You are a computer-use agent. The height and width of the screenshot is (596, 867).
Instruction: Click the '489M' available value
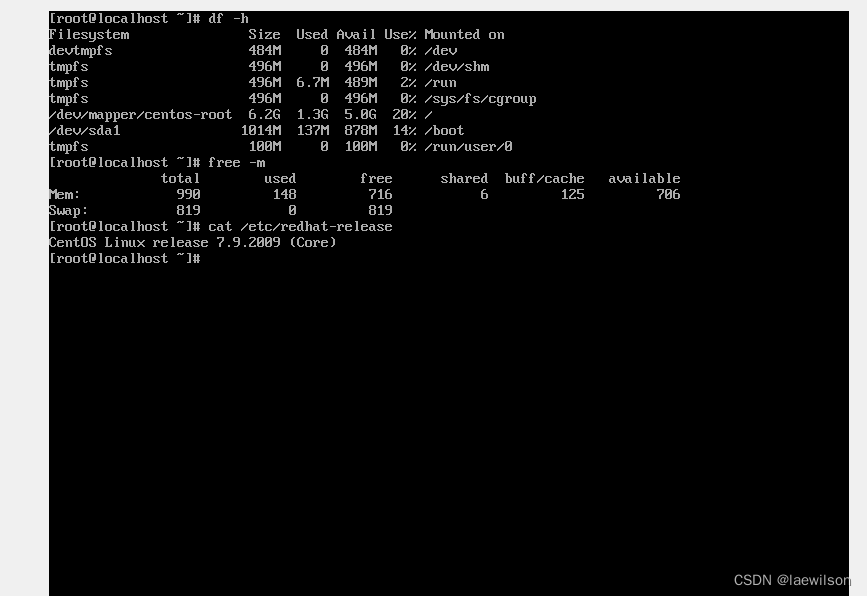tap(361, 82)
